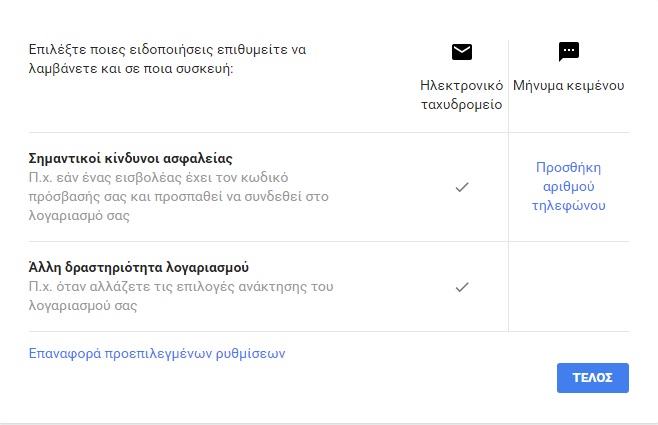Click empty text message cell for Άλλη δραστηριότητα

coord(569,287)
